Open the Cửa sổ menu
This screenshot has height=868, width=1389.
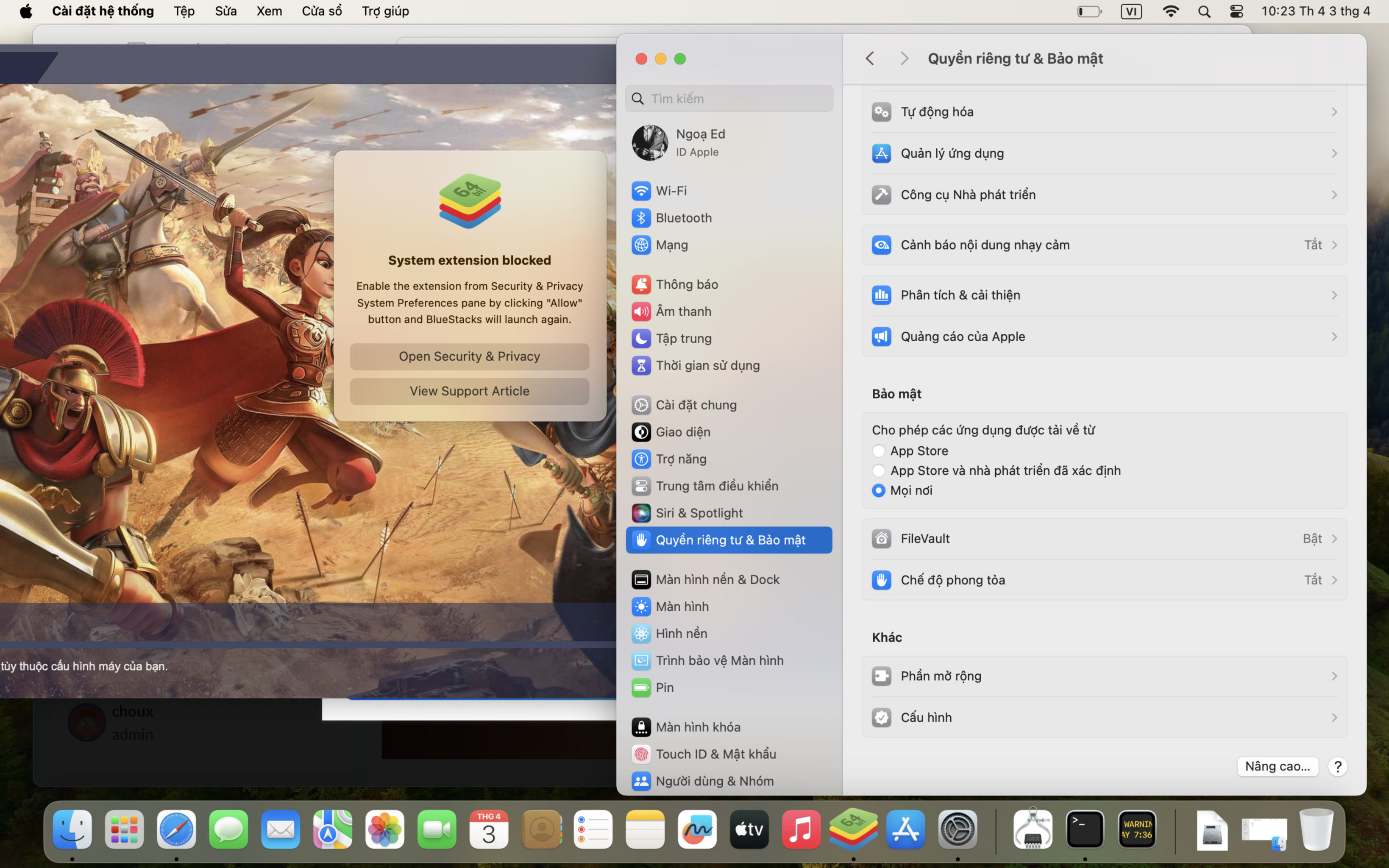pyautogui.click(x=321, y=11)
